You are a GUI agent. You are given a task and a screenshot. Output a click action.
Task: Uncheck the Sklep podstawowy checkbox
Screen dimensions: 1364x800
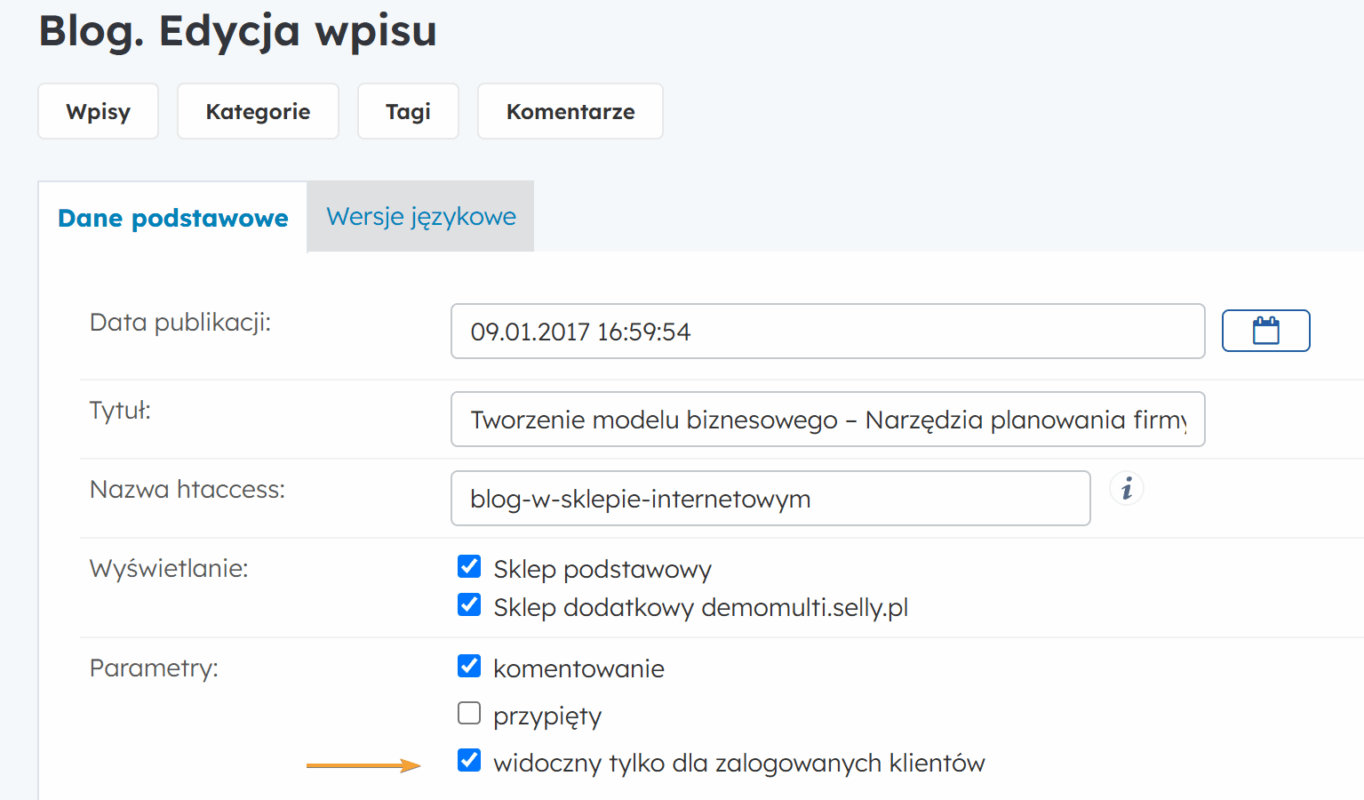pyautogui.click(x=469, y=568)
